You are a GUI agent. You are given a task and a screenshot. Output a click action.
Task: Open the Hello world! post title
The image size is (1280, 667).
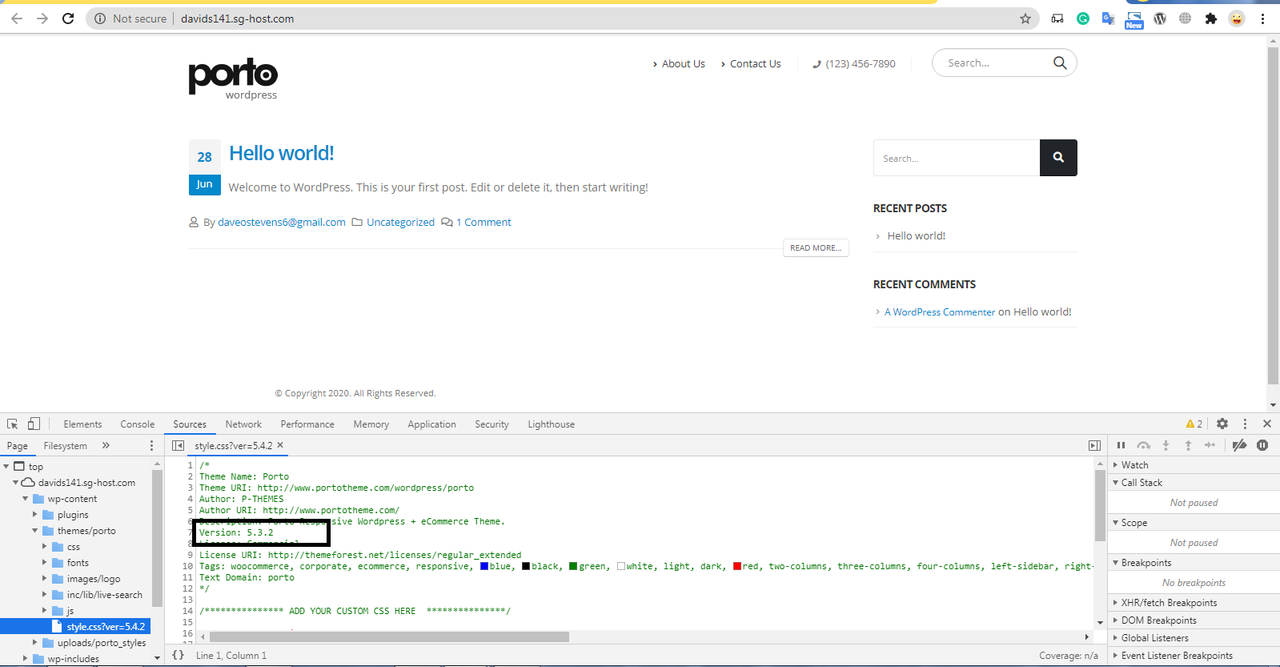point(281,153)
